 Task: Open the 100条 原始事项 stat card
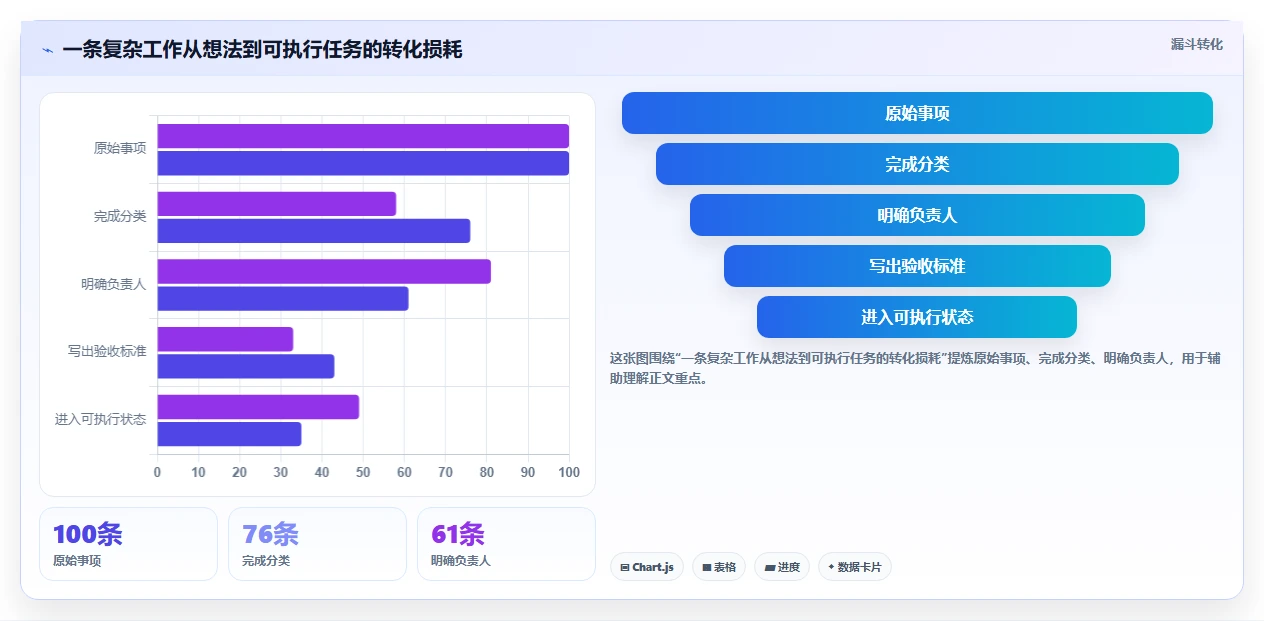pyautogui.click(x=128, y=544)
